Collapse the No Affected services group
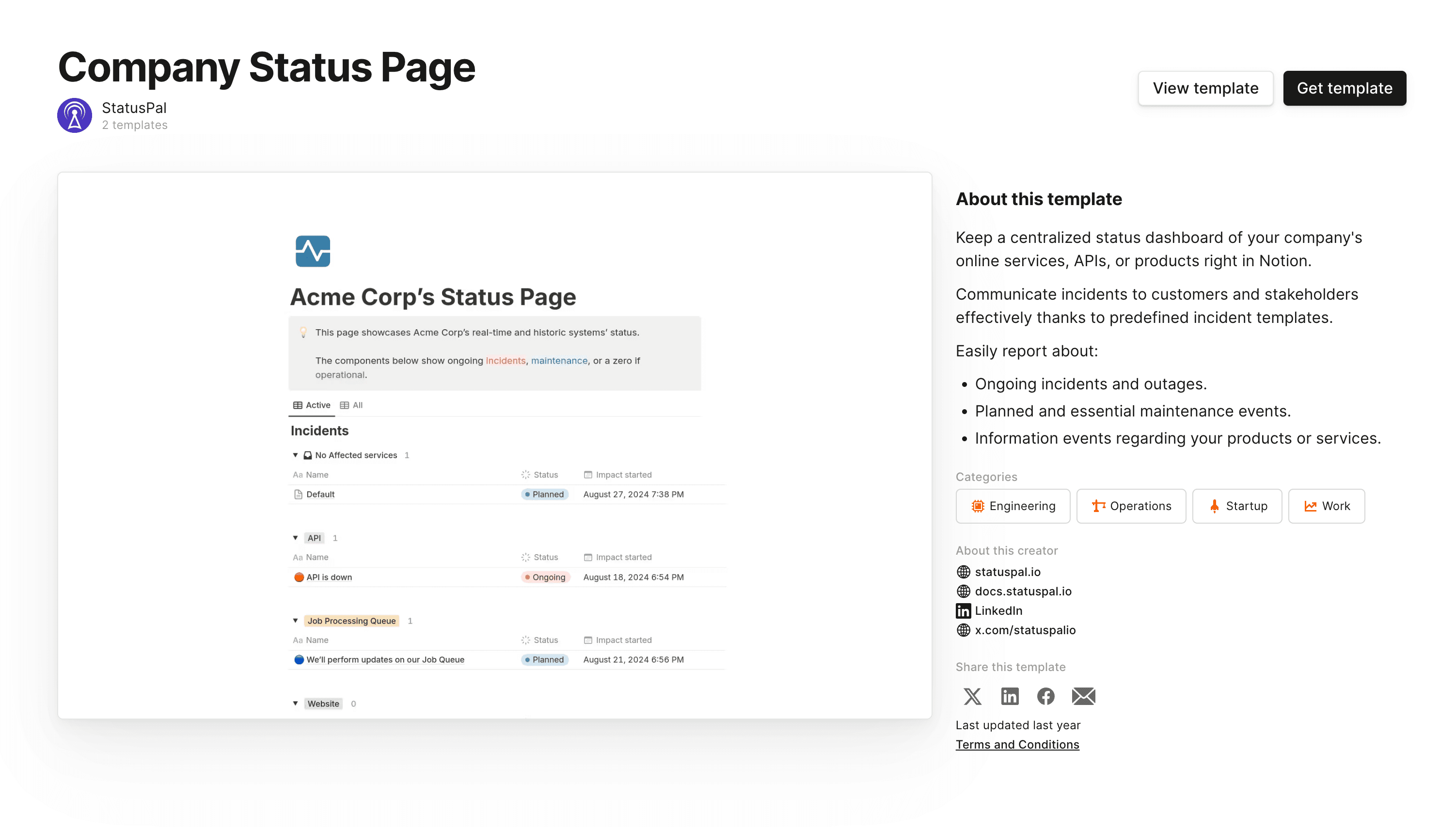Image resolution: width=1456 pixels, height=832 pixels. pos(295,455)
